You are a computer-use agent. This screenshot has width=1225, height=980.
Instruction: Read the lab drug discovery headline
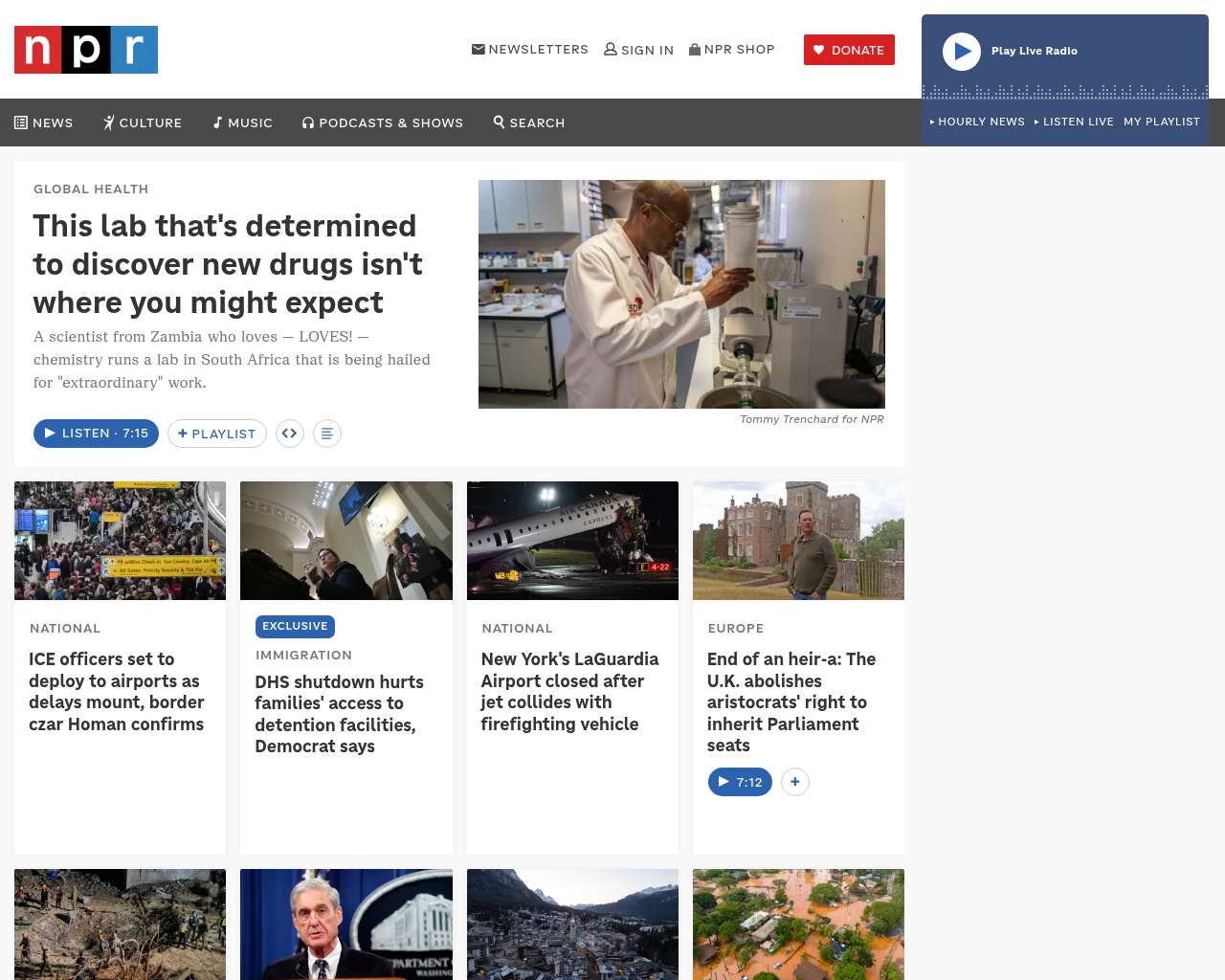(228, 264)
